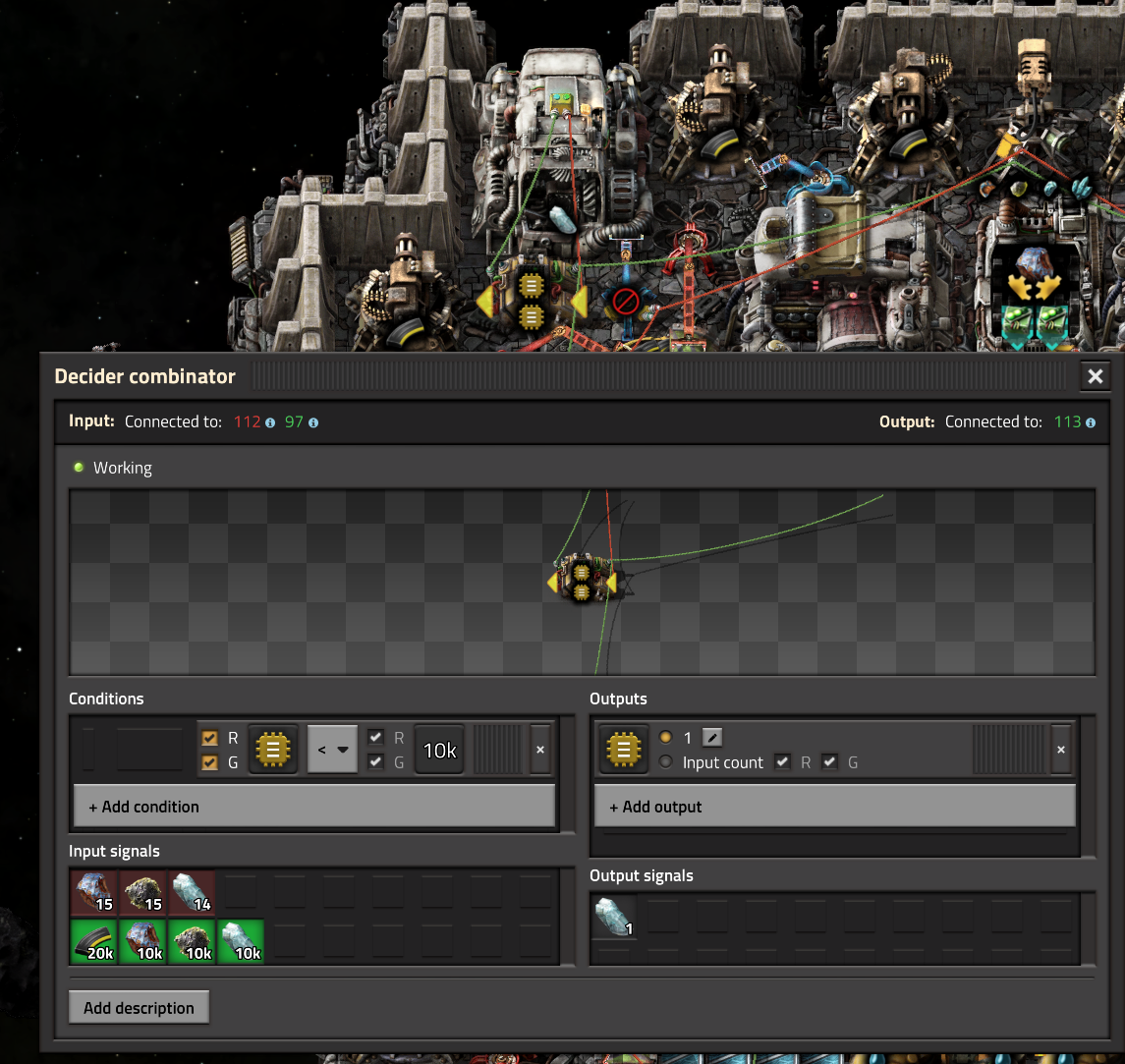1125x1064 pixels.
Task: Click the output network ID 113
Action: point(1067,421)
